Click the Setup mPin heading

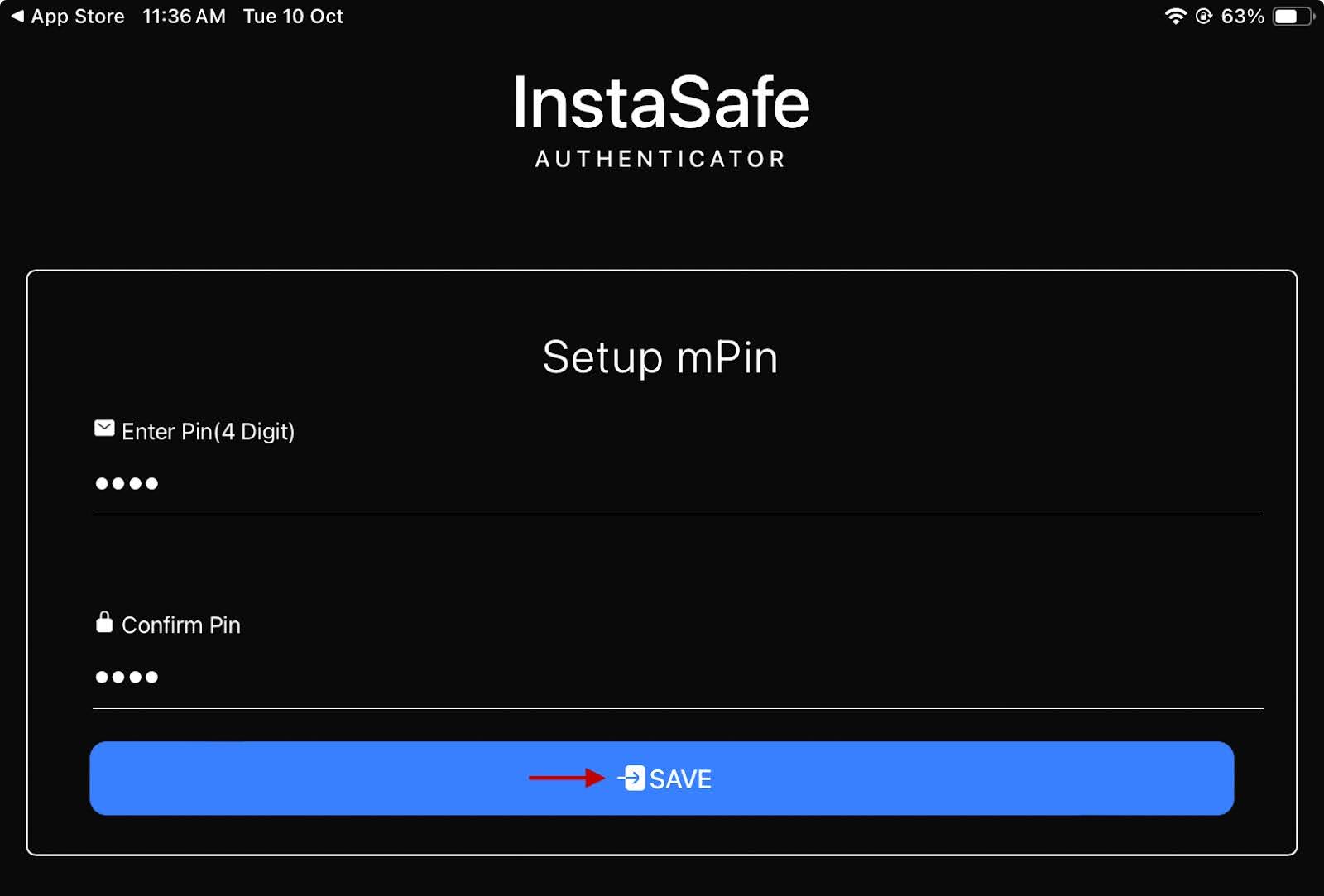point(660,357)
